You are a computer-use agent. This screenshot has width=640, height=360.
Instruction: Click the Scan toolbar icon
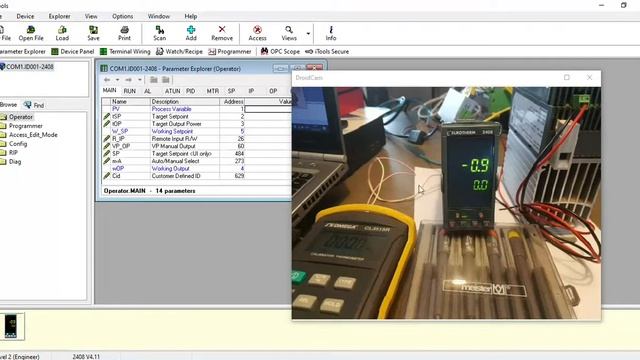click(x=160, y=33)
